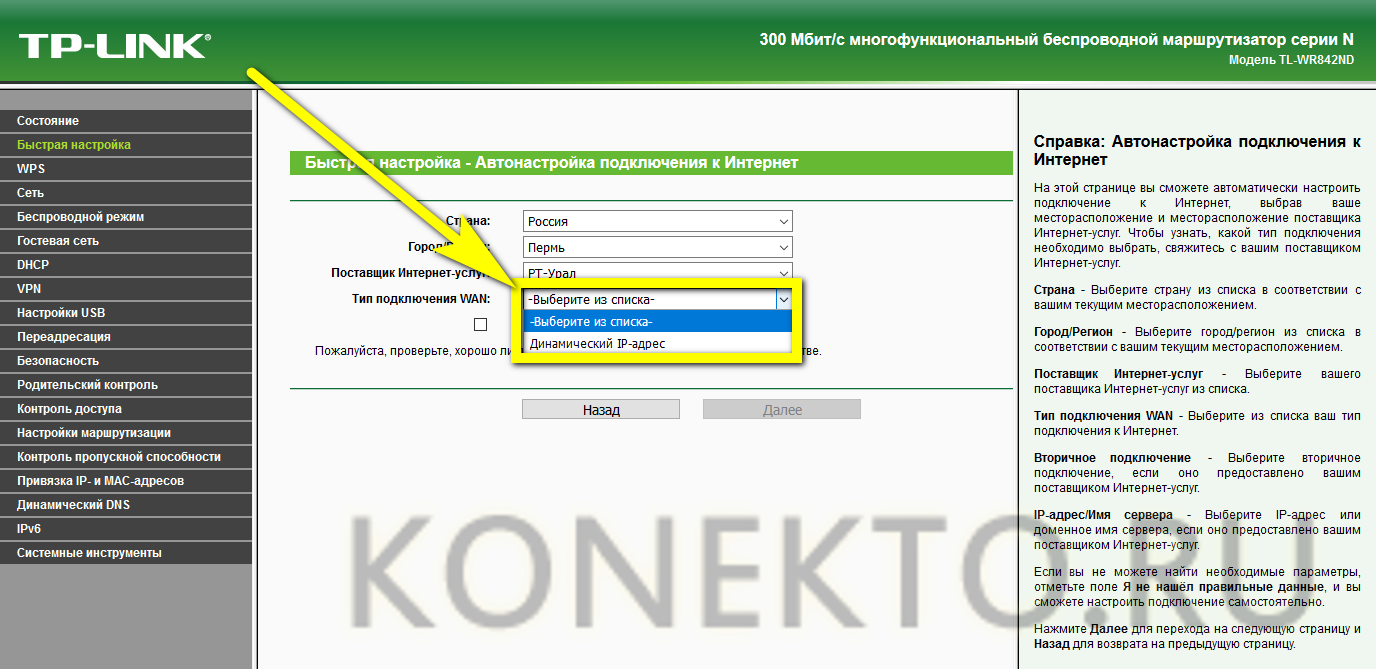Screen dimensions: 1376x669
Task: Click the 300 Мбит/с router title text
Action: 1057,40
